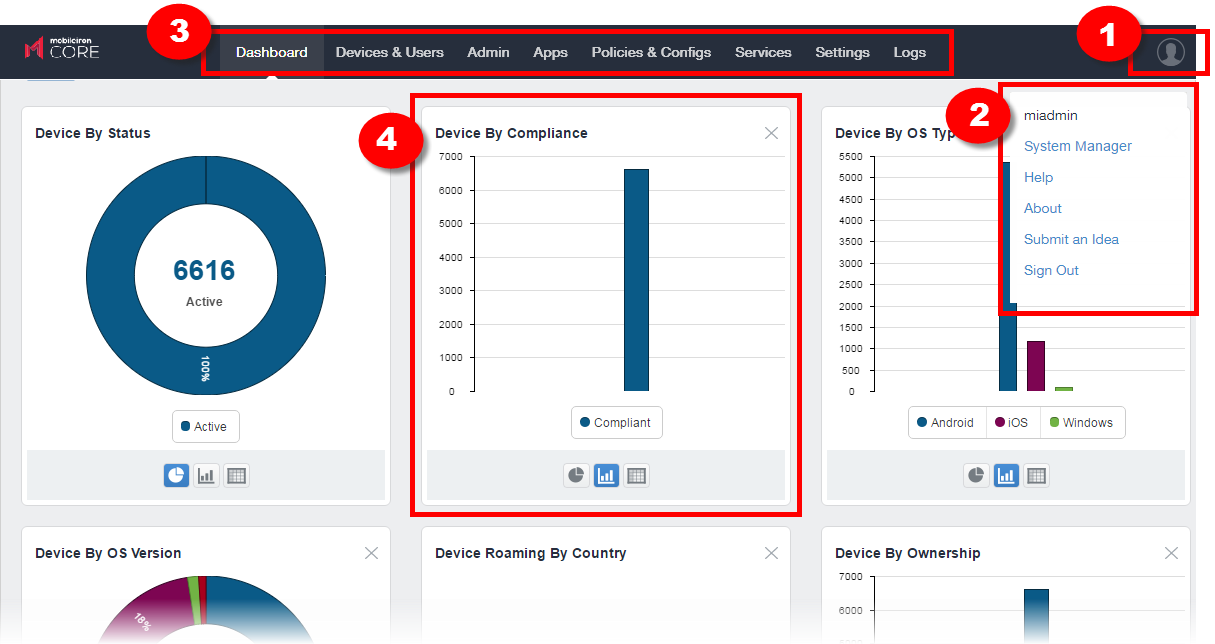Image resolution: width=1215 pixels, height=644 pixels.
Task: Close the Device By Ownership widget
Action: point(1171,553)
